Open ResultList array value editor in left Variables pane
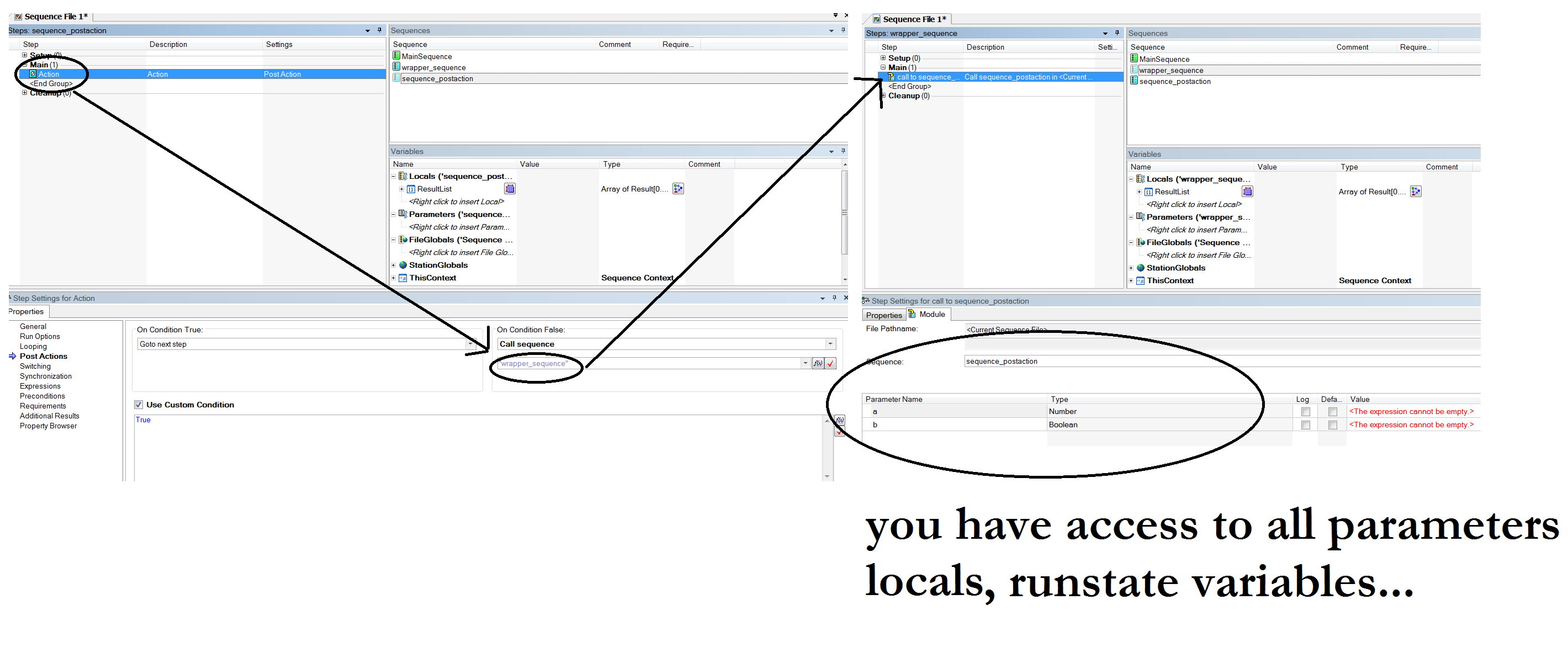 [x=510, y=189]
